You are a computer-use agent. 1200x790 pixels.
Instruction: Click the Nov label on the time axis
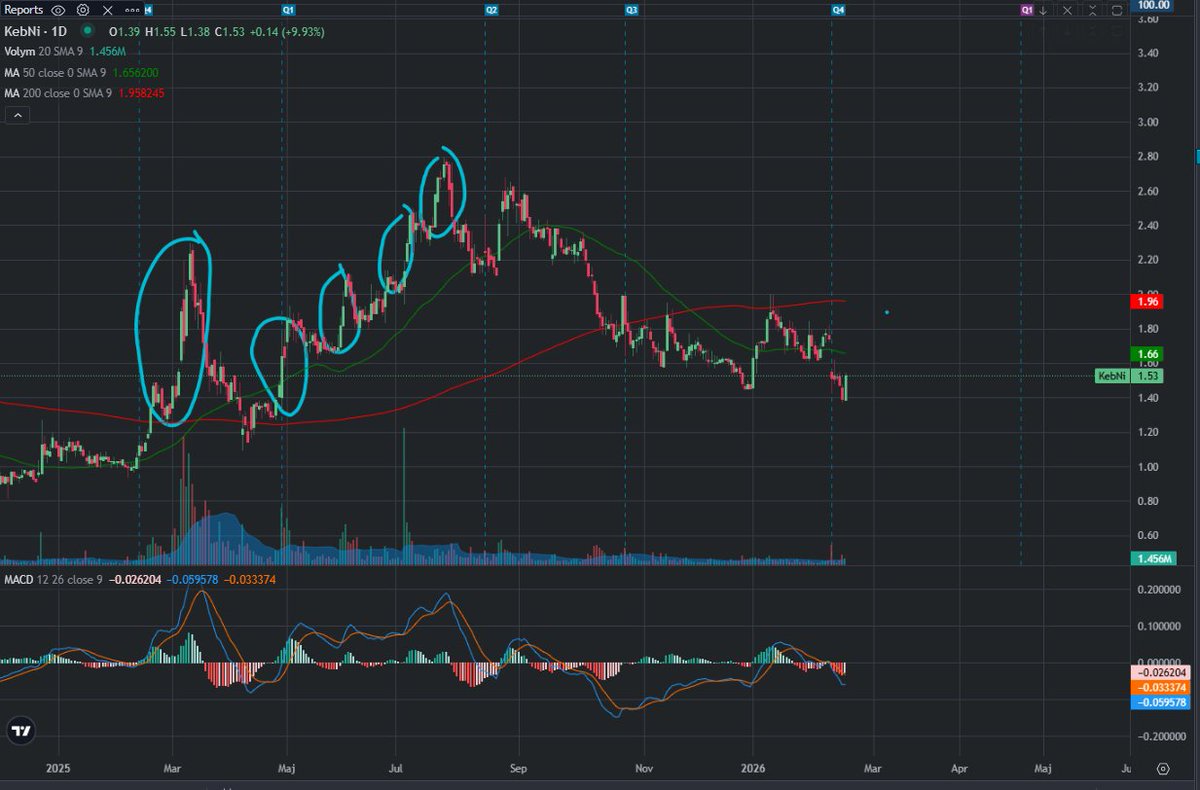tap(645, 769)
